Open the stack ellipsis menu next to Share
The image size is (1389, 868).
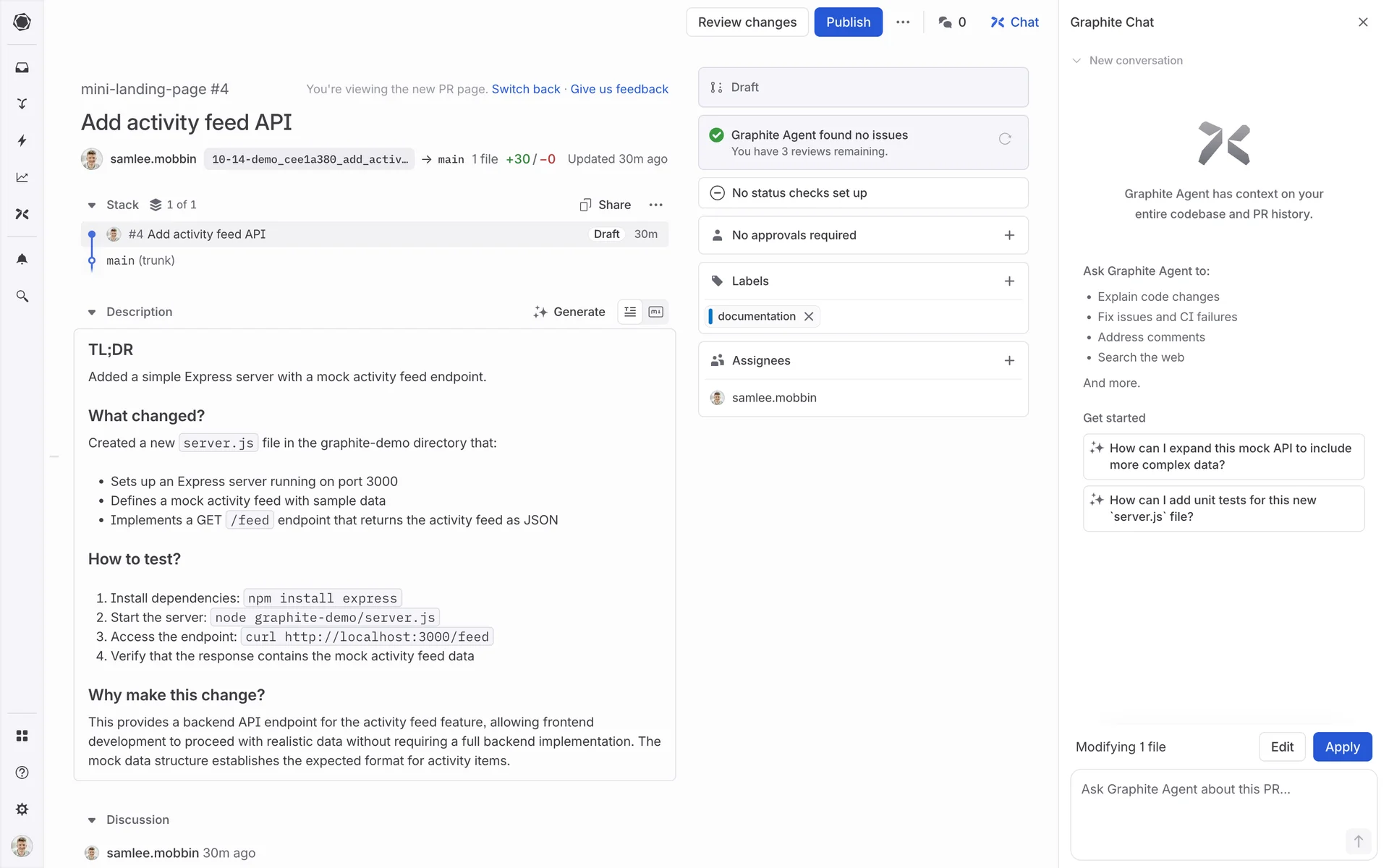click(655, 205)
